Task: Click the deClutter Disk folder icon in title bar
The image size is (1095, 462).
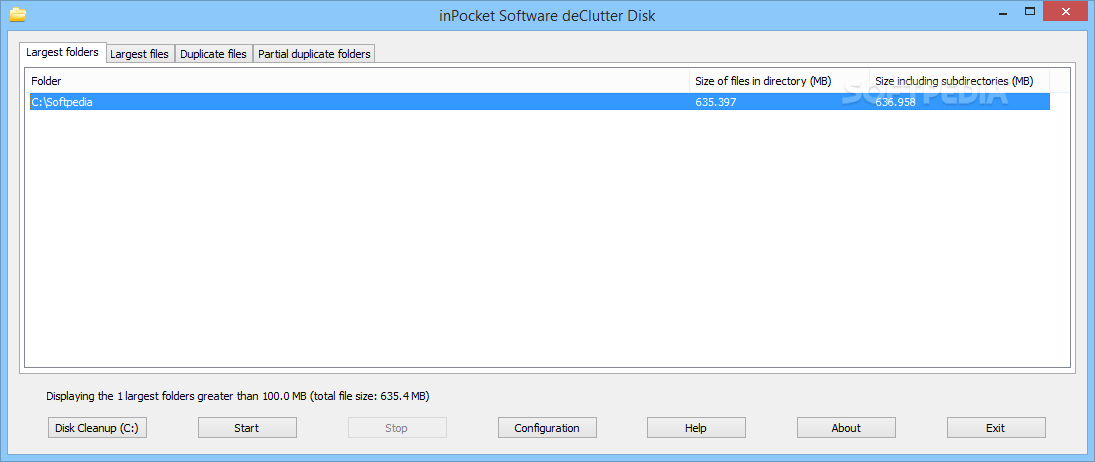Action: coord(17,15)
